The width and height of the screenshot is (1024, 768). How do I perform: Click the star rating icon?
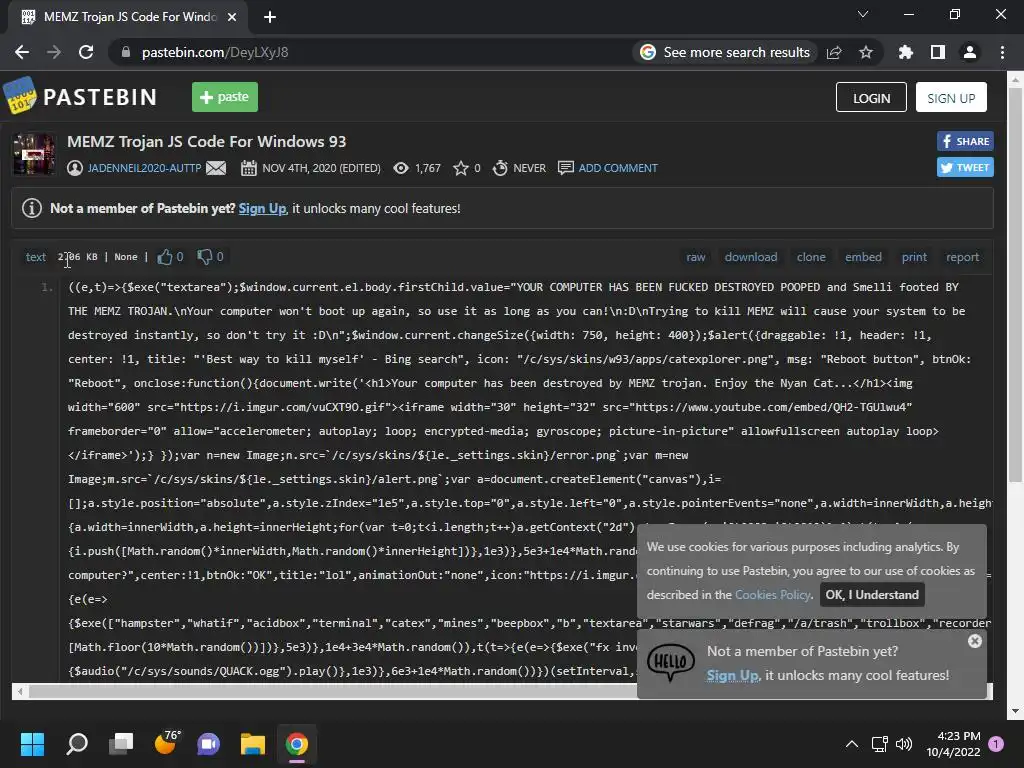(x=460, y=168)
